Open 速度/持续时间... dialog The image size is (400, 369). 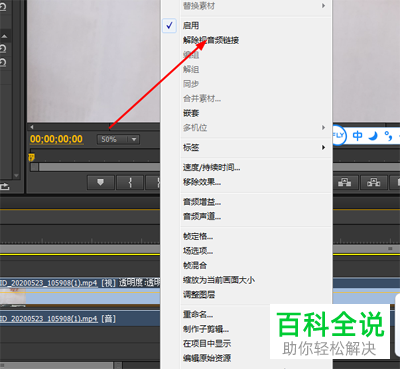(211, 167)
